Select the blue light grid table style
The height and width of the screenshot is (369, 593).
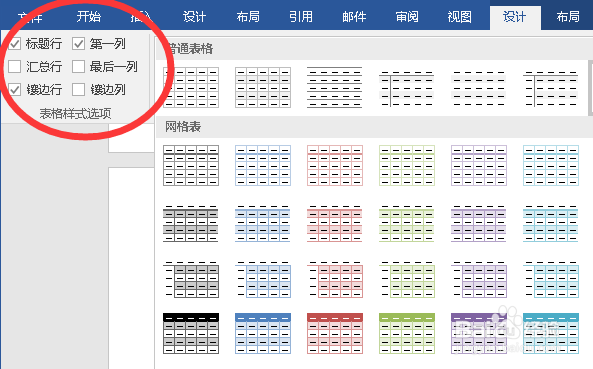pyautogui.click(x=263, y=165)
